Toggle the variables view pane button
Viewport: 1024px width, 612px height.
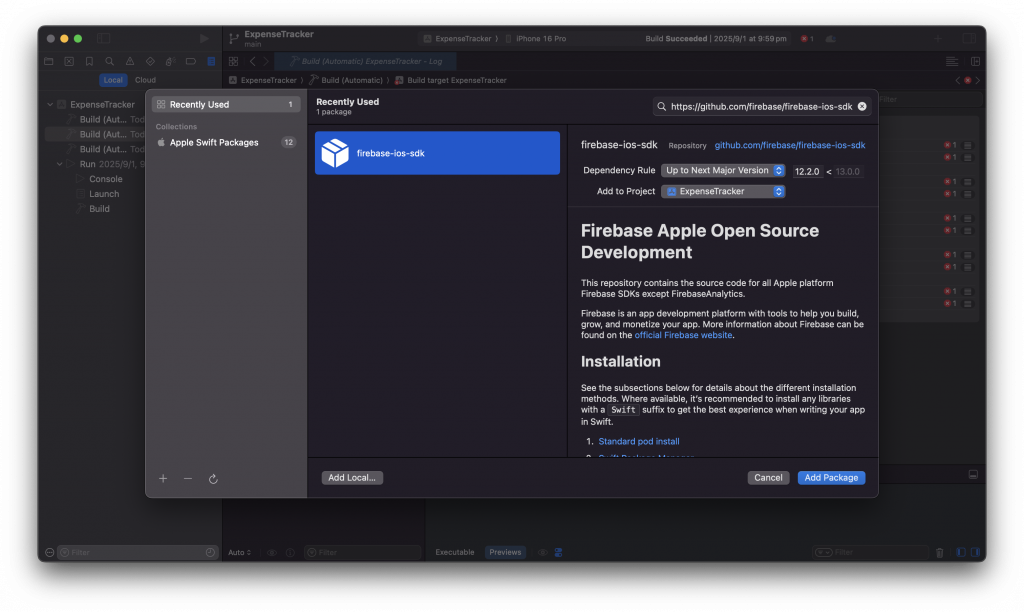click(x=961, y=553)
